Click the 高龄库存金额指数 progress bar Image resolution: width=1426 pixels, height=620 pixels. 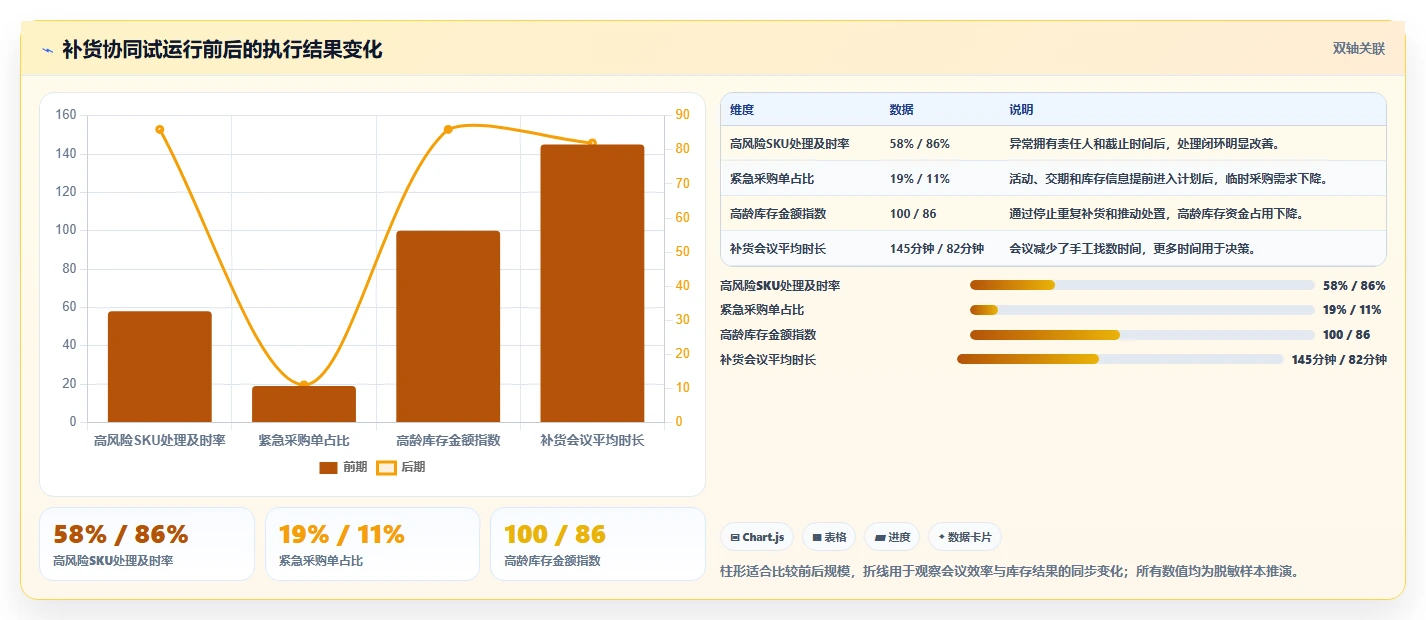click(x=1142, y=335)
